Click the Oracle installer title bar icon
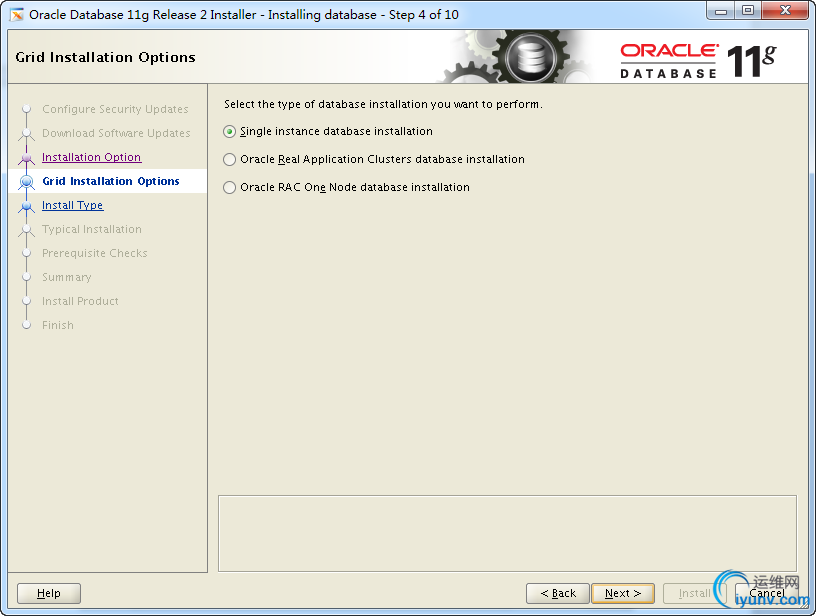Screen dimensions: 816x616 [17, 15]
